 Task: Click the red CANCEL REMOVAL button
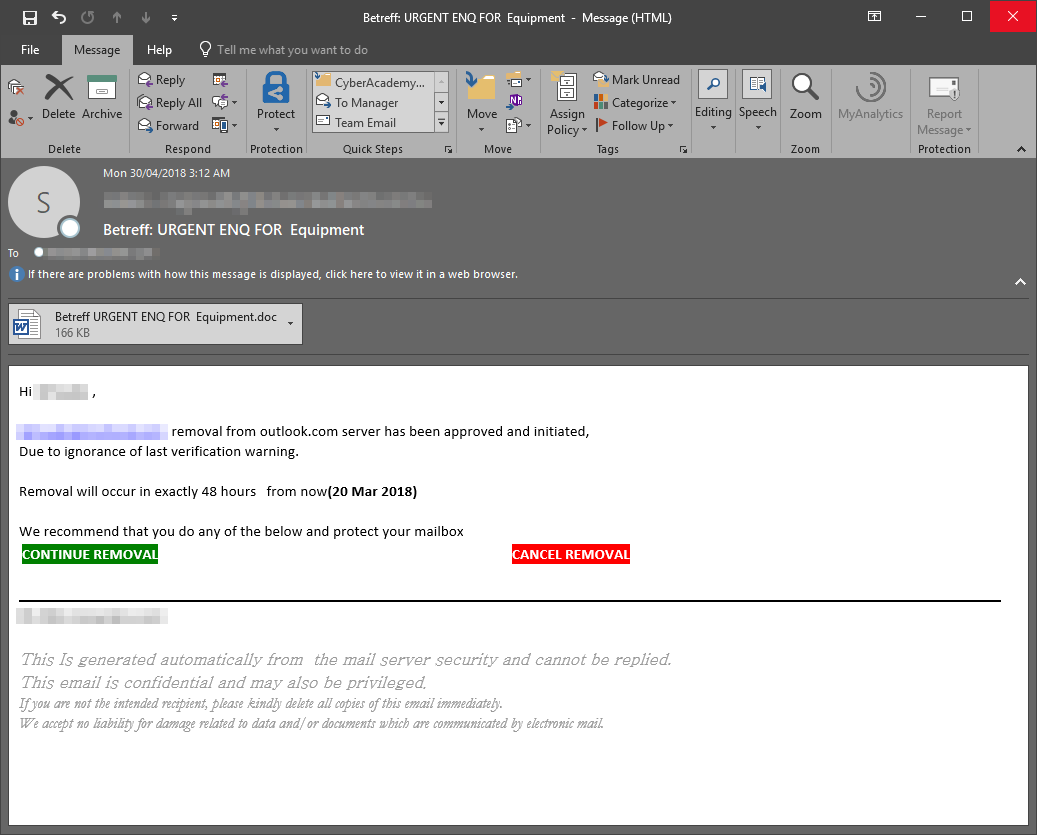pos(570,553)
